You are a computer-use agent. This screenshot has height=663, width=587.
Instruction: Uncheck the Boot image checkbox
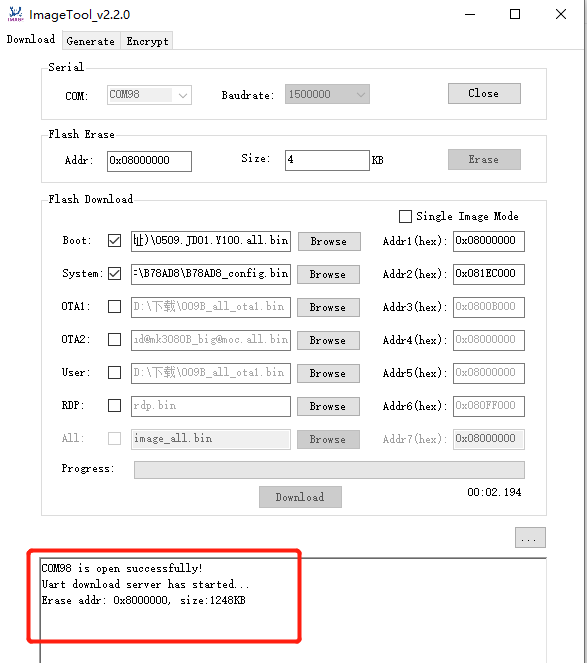click(x=114, y=241)
